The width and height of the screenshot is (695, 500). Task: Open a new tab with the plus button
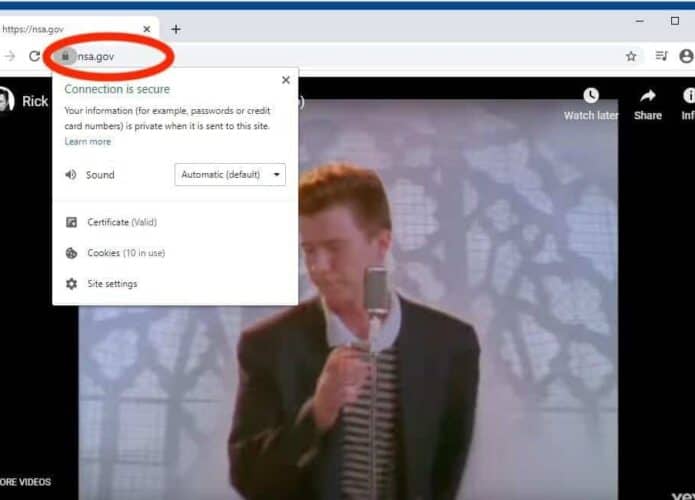coord(176,29)
